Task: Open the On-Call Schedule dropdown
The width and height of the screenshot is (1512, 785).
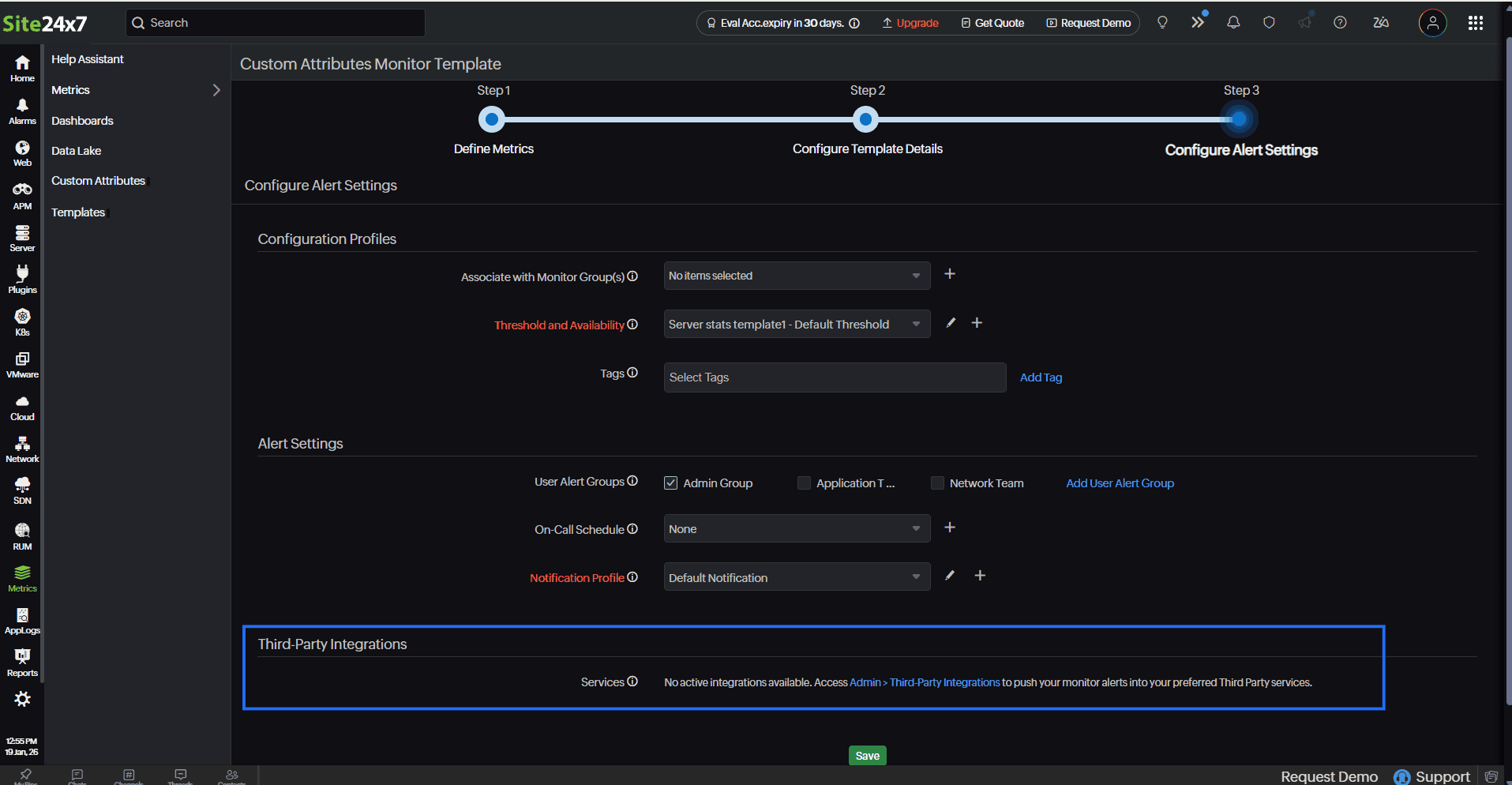Action: tap(795, 528)
